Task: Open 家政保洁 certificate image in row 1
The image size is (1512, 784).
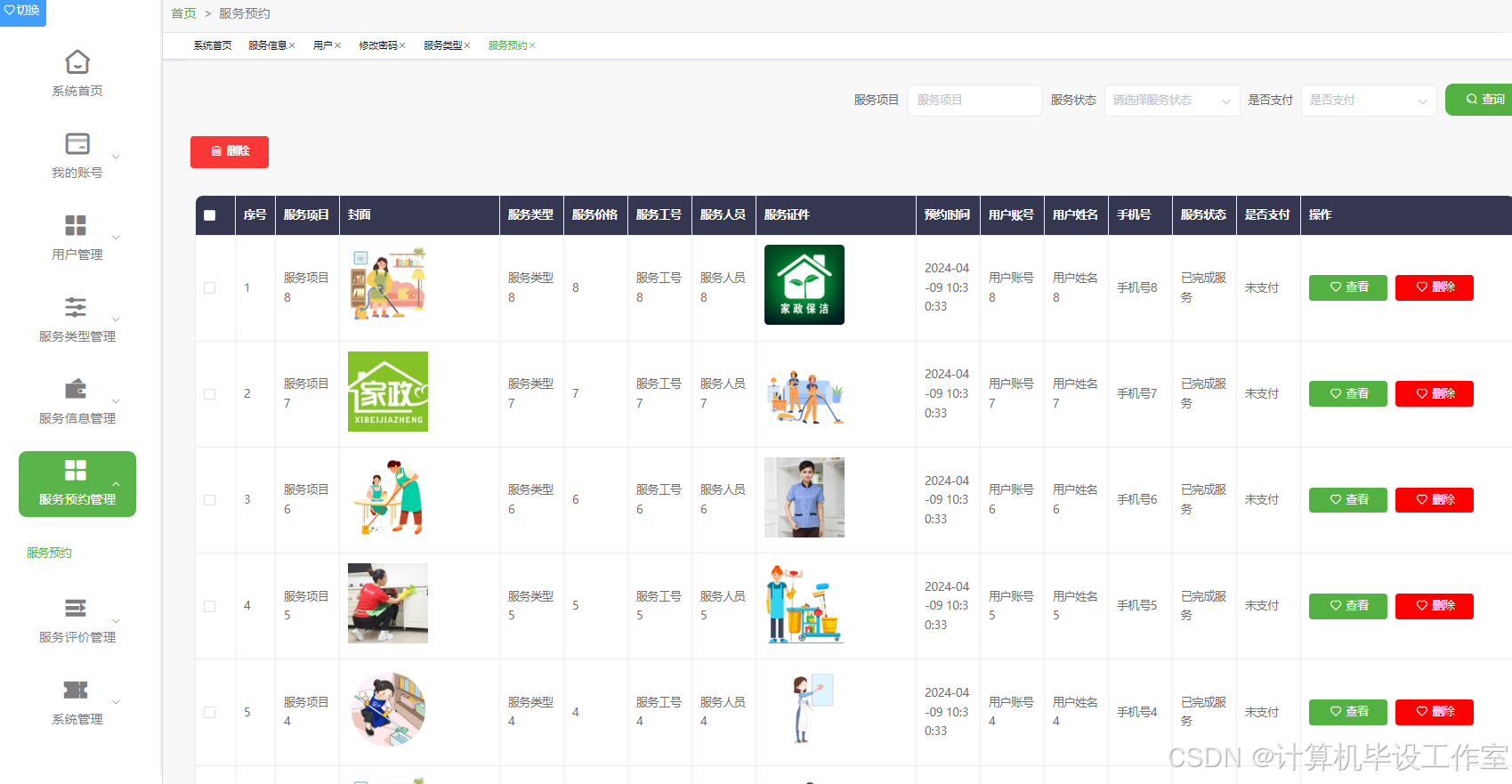Action: tap(805, 285)
